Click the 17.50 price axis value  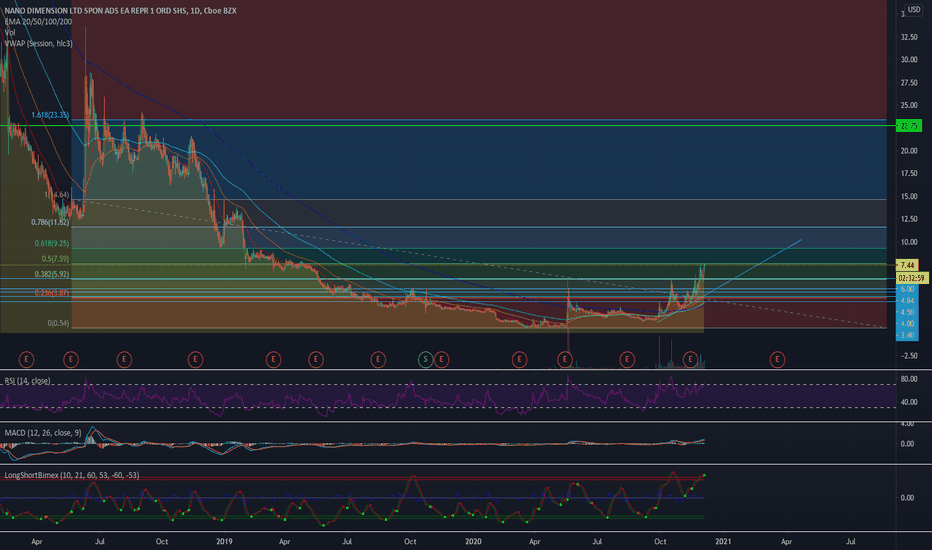(909, 174)
